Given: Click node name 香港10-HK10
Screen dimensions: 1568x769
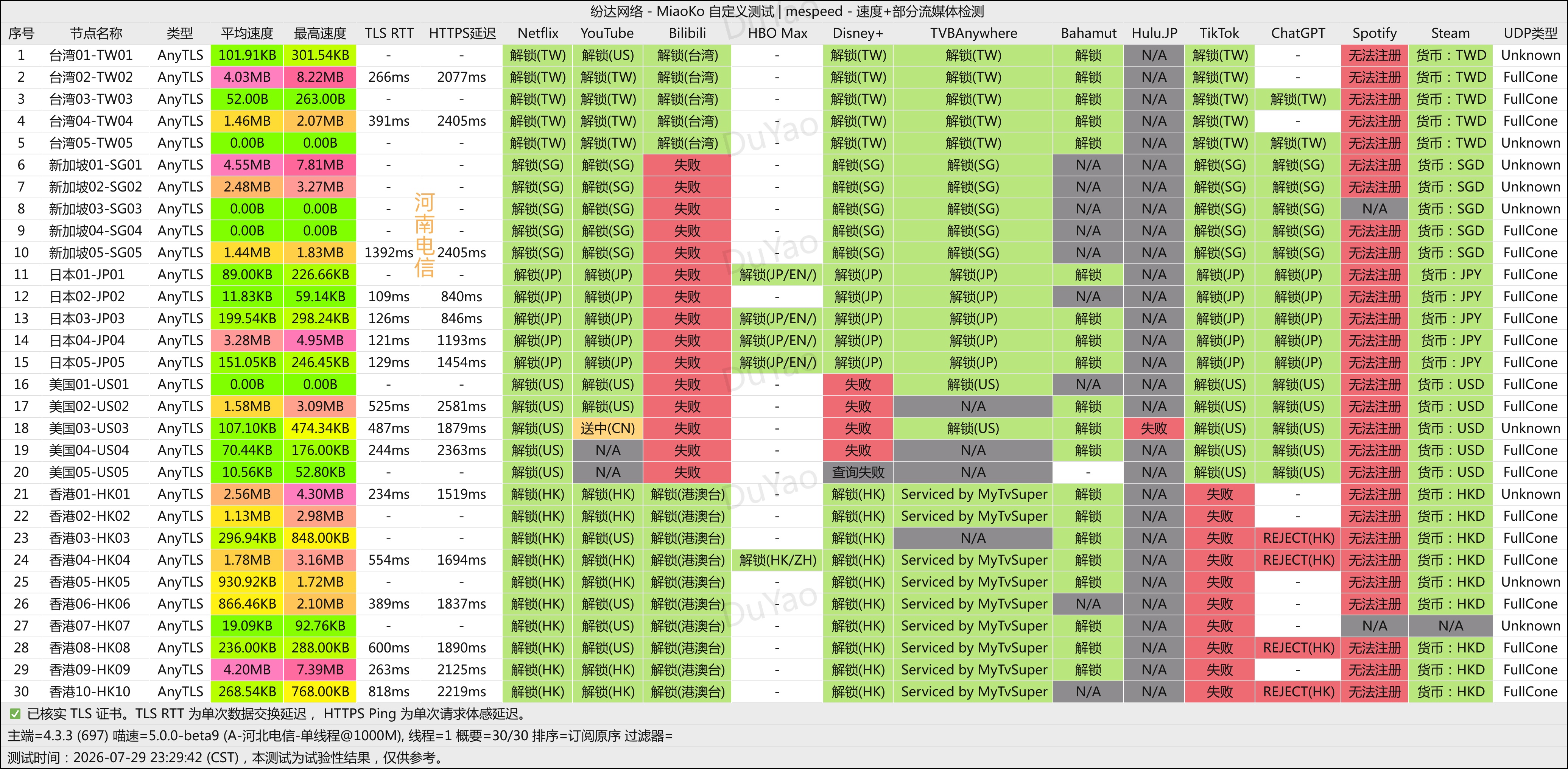Looking at the screenshot, I should point(89,692).
